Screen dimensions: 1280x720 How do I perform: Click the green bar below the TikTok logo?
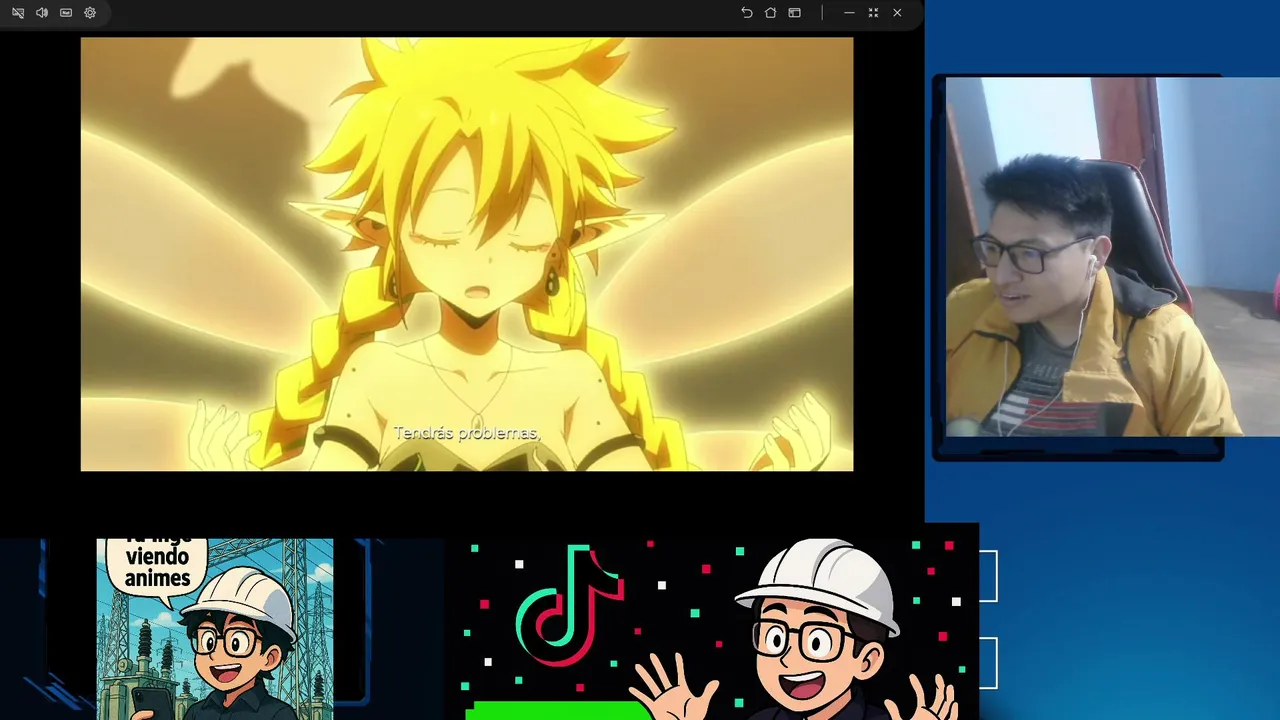[558, 711]
